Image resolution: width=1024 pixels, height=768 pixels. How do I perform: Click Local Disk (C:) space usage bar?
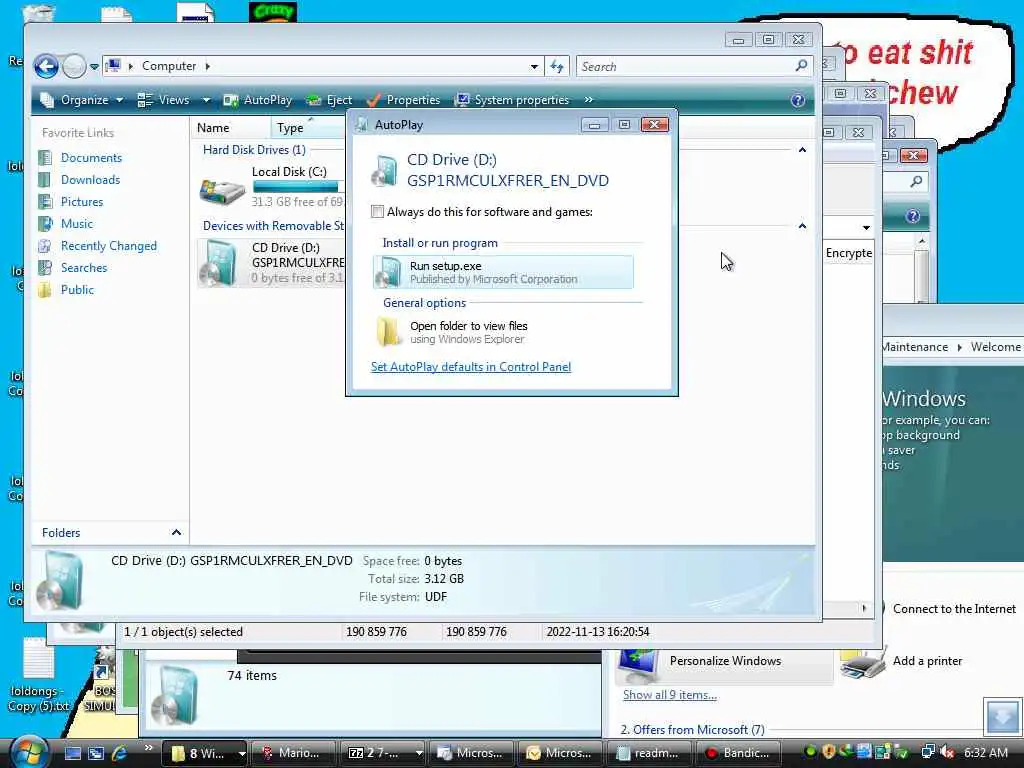[298, 187]
